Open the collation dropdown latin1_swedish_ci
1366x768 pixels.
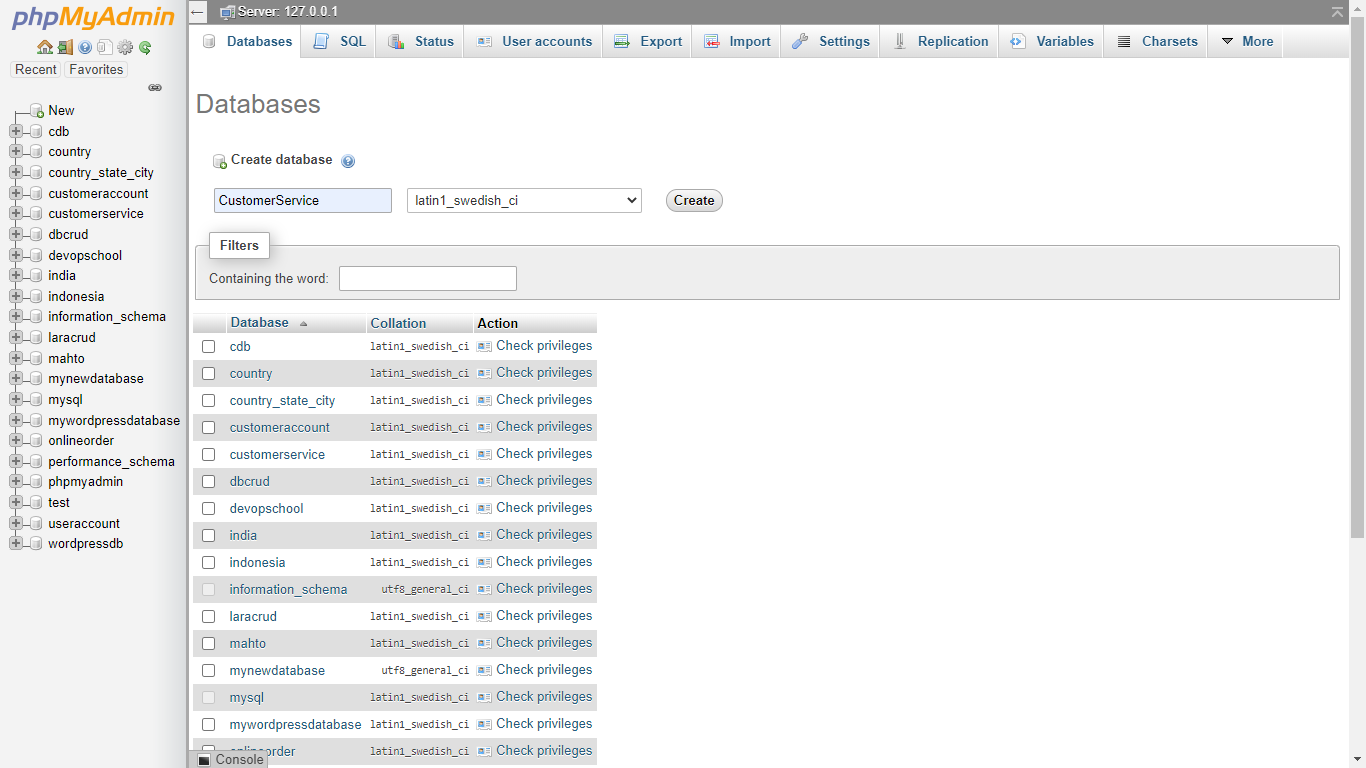coord(524,201)
